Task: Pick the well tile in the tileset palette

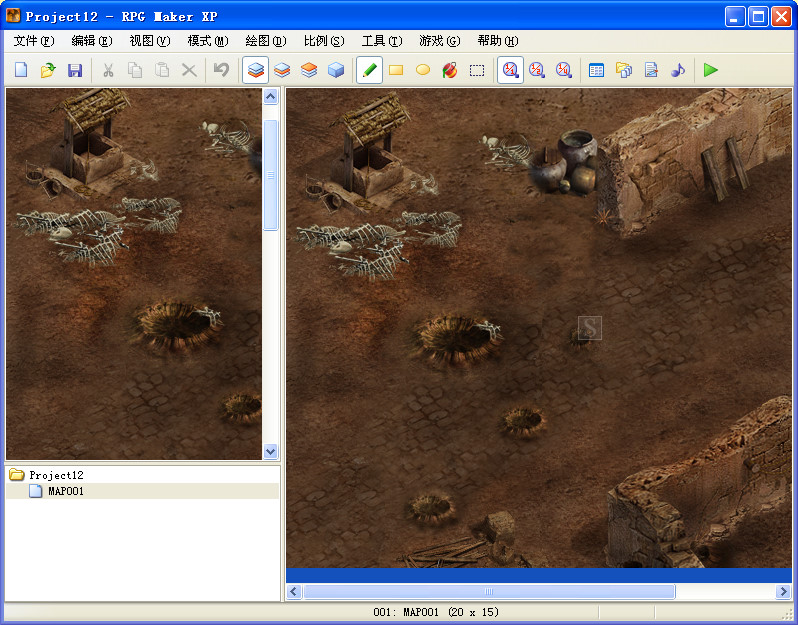Action: click(89, 140)
